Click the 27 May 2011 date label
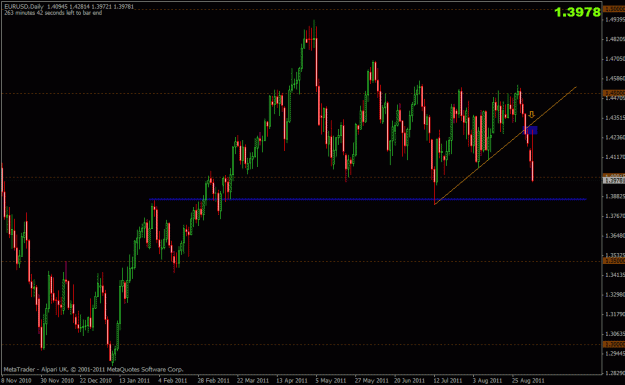This screenshot has width=625, height=385. 371,380
